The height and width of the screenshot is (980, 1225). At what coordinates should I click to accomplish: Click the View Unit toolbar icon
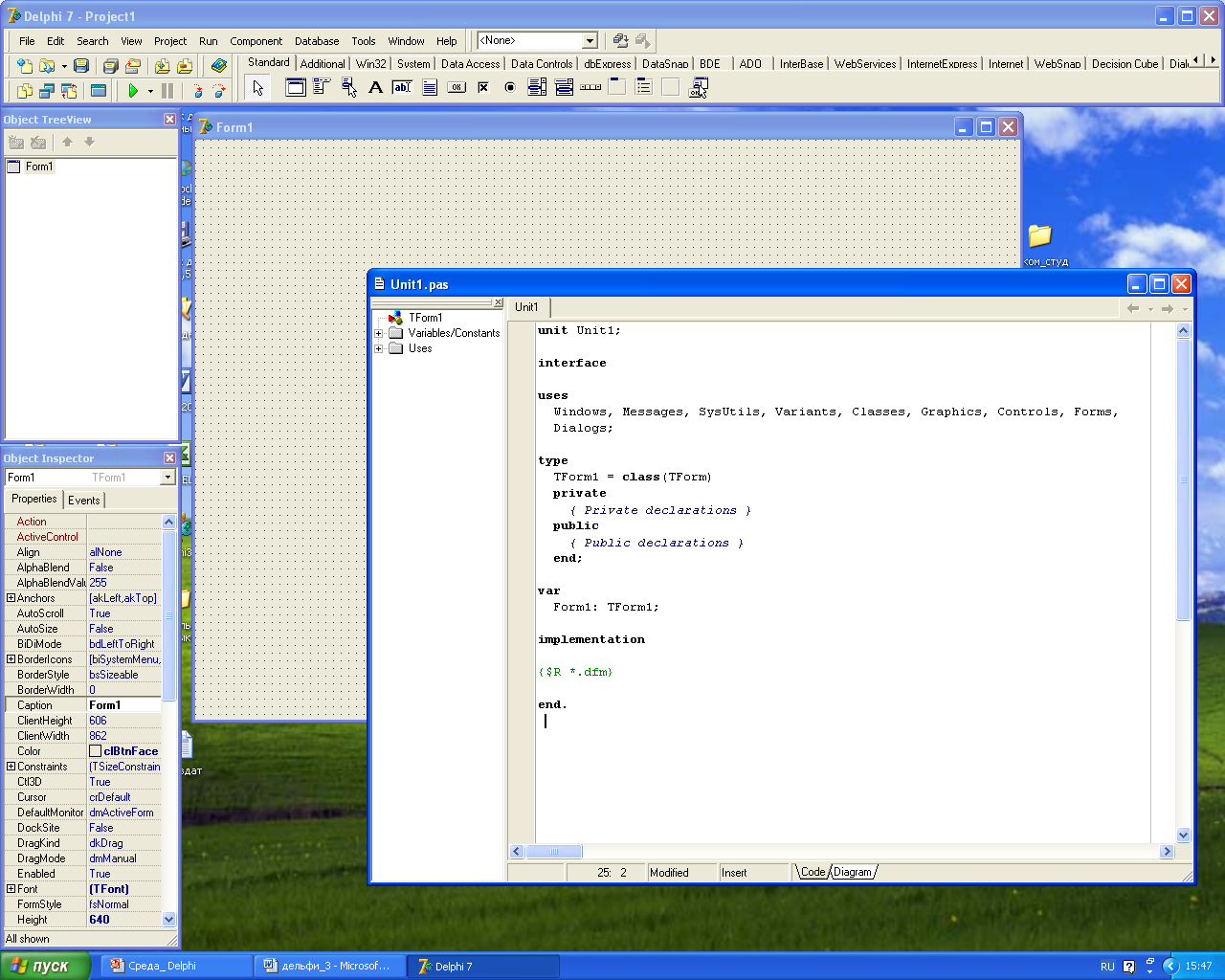tap(24, 91)
